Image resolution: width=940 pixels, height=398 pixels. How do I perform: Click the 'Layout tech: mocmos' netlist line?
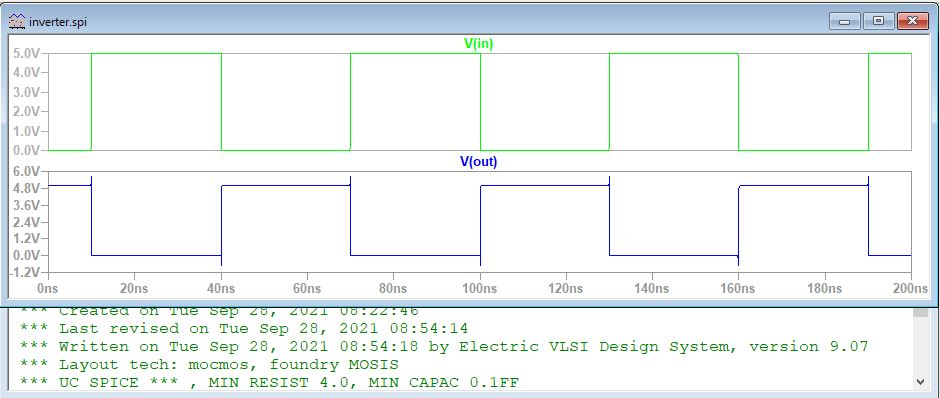[x=209, y=364]
